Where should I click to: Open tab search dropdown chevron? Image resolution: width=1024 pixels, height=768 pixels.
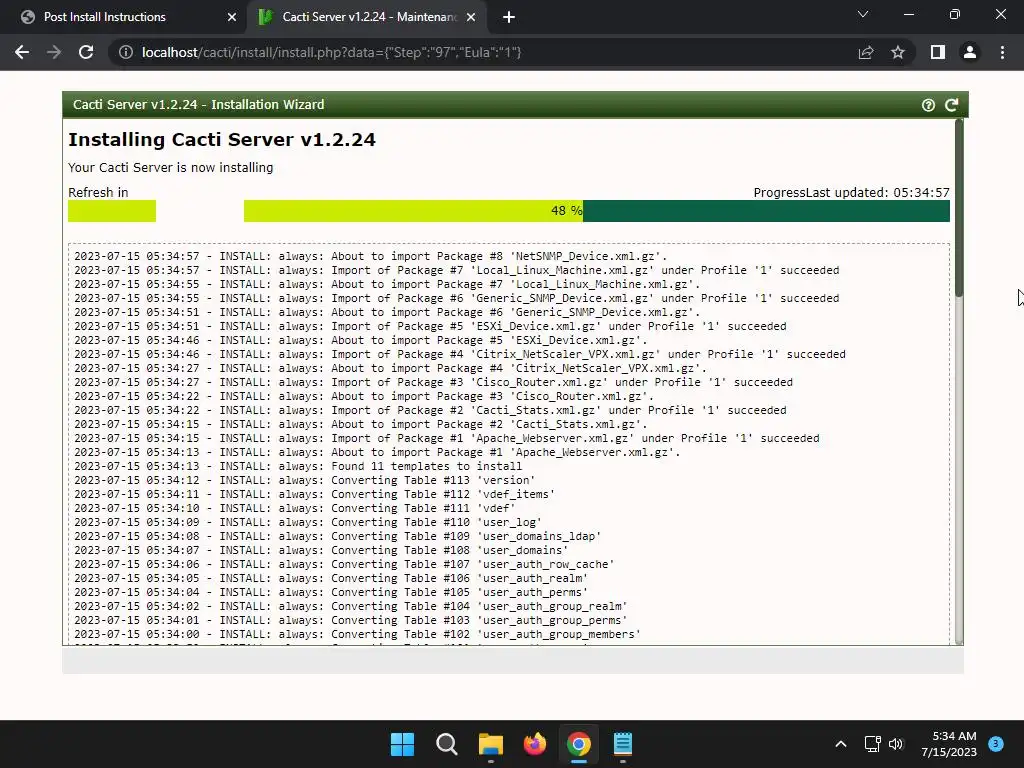click(x=863, y=14)
